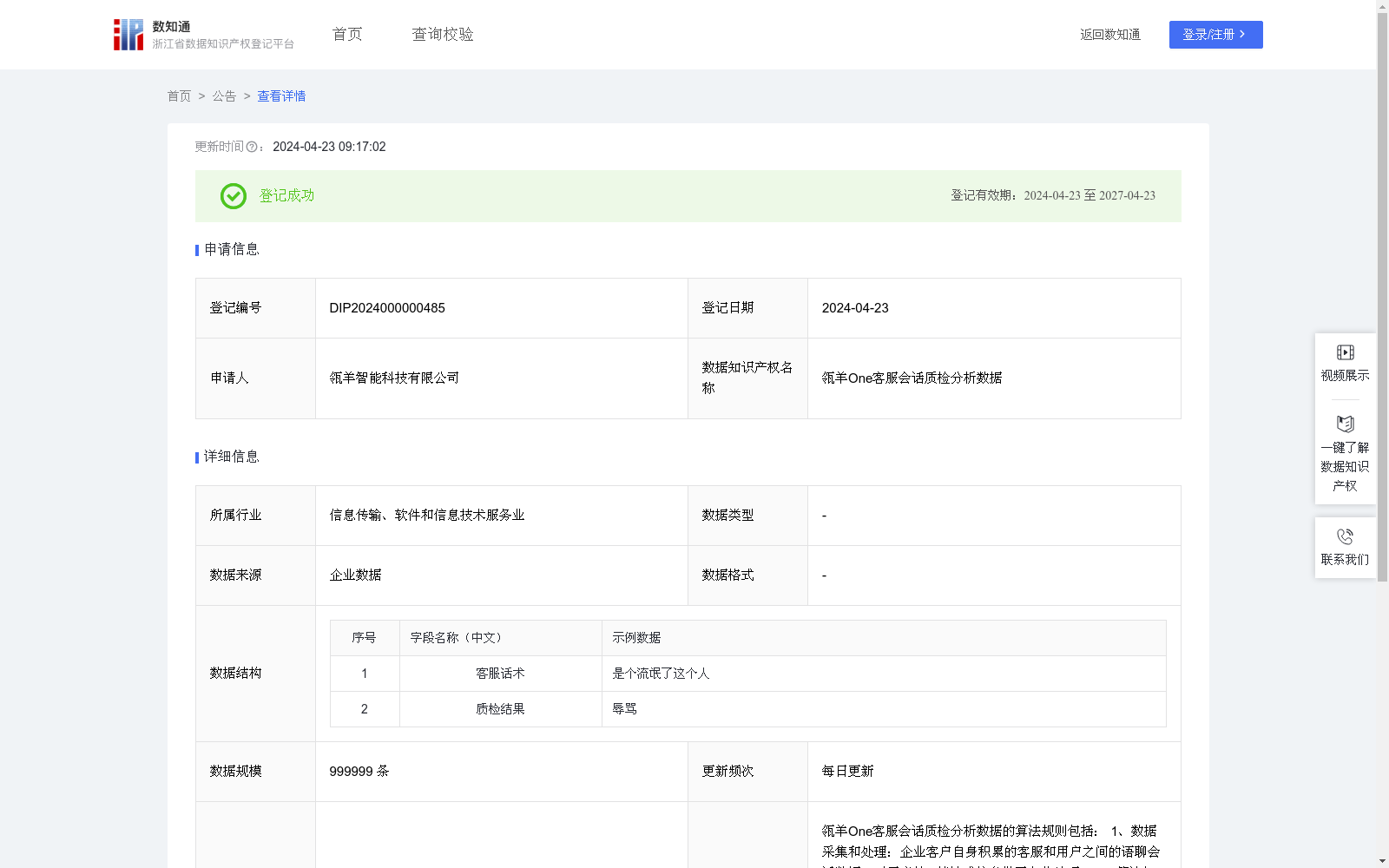
Task: Click the scrollbar down arrow
Action: 1382,861
